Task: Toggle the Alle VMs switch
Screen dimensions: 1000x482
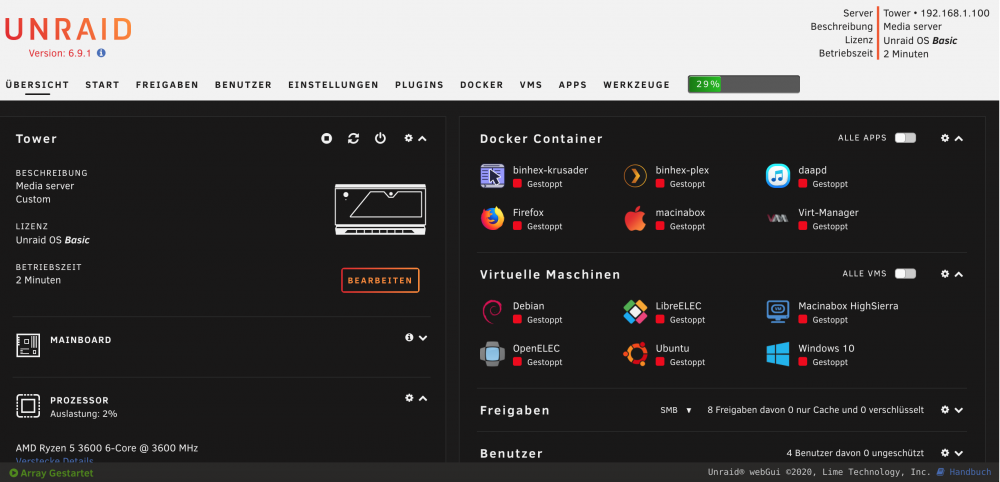Action: [905, 274]
